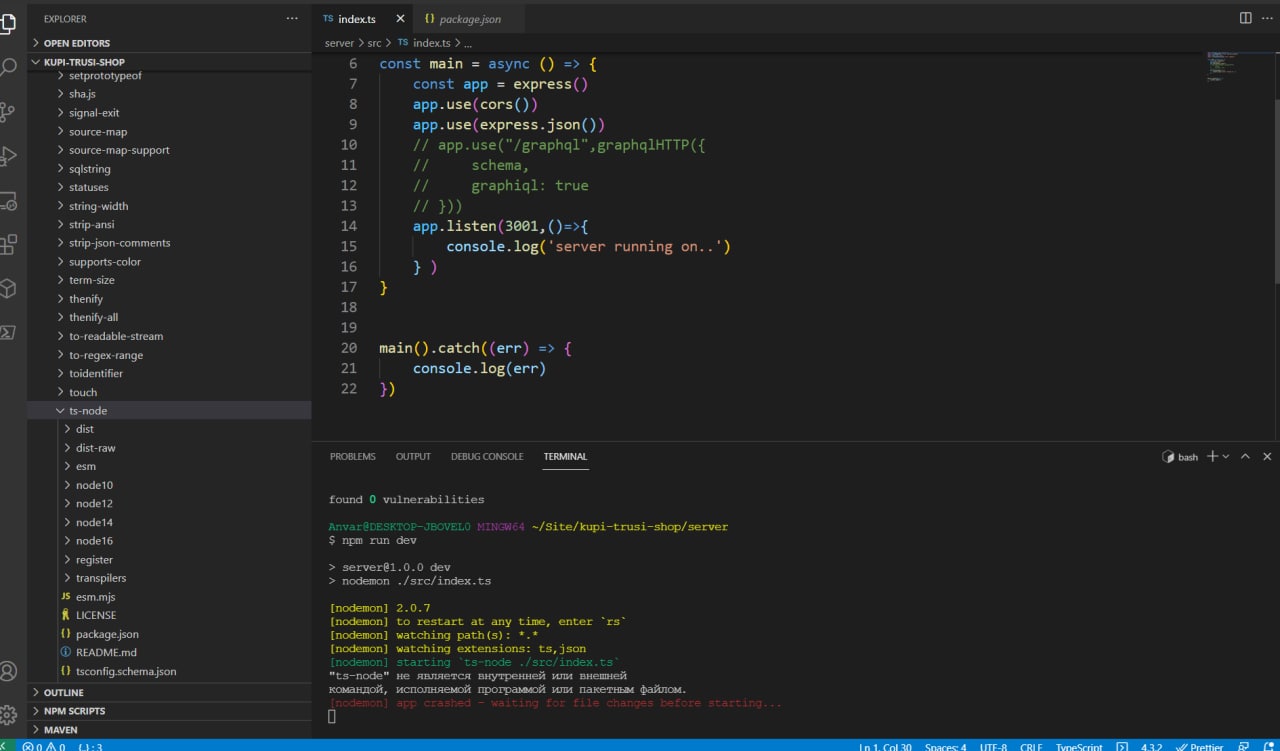Open the Extensions view
1280x751 pixels.
coord(9,244)
